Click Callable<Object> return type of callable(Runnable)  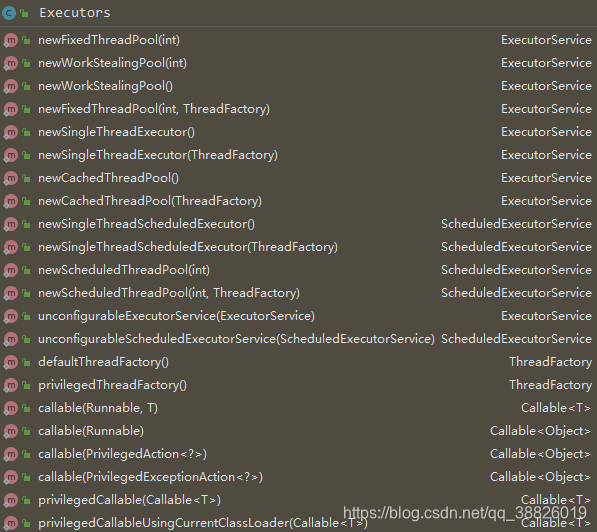pos(541,431)
